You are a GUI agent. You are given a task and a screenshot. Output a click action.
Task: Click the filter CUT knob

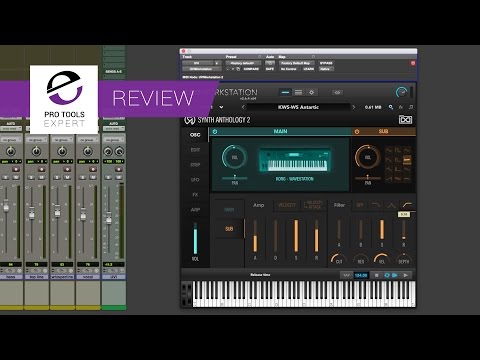click(x=339, y=260)
